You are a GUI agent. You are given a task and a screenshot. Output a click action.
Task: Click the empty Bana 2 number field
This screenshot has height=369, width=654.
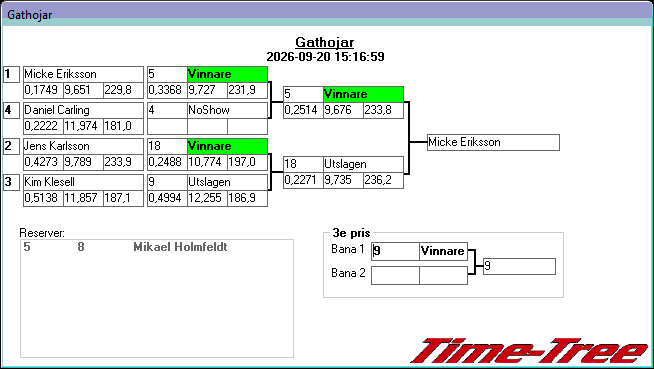[x=395, y=276]
